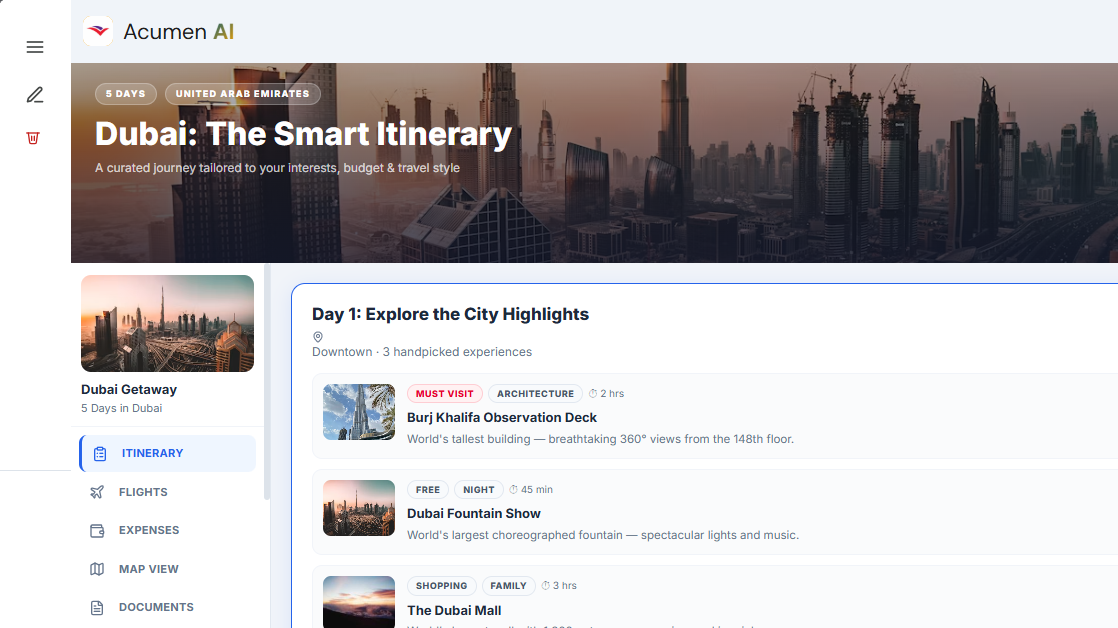1118x628 pixels.
Task: Click the Acumen AI brand name
Action: (x=179, y=31)
